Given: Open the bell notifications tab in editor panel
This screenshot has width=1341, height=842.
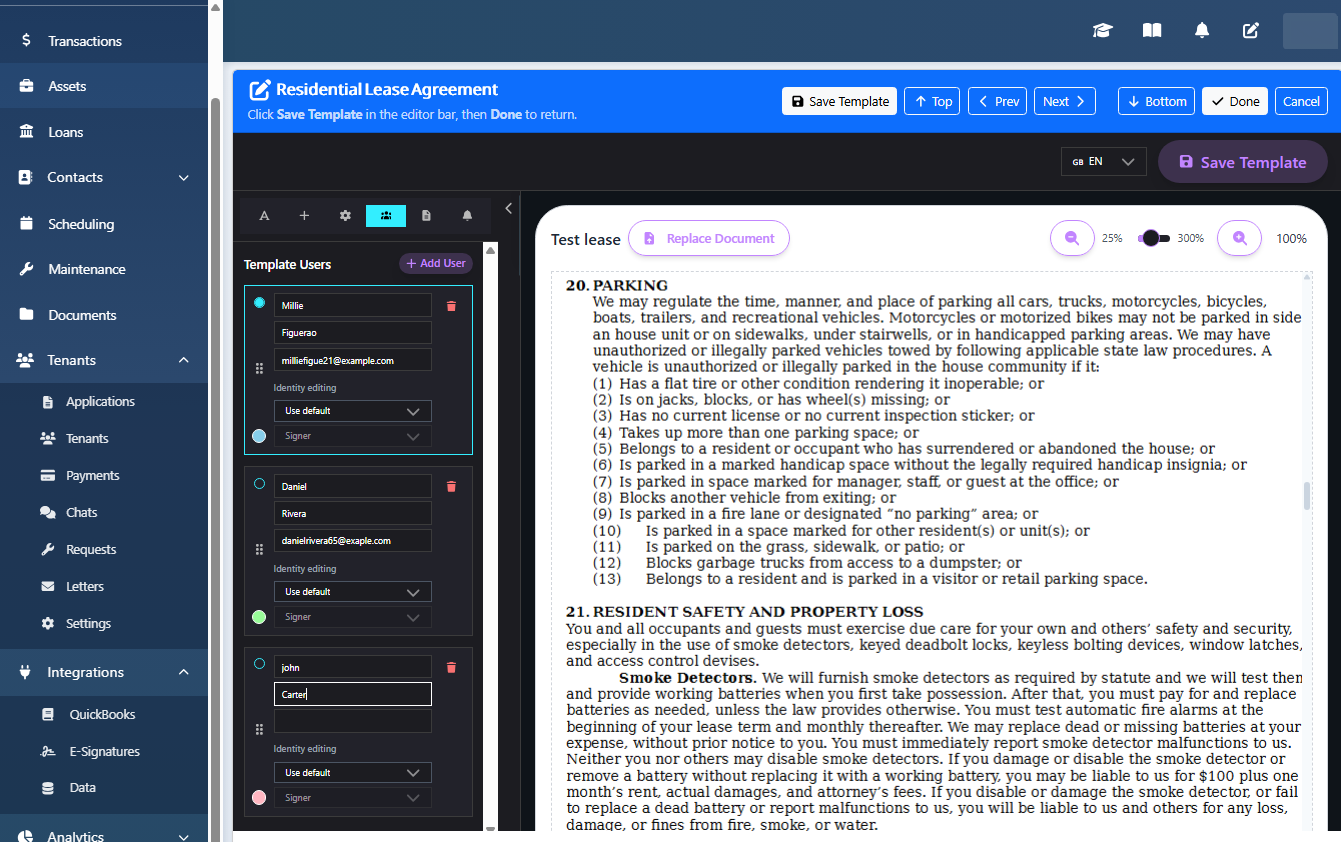Looking at the screenshot, I should tap(467, 215).
